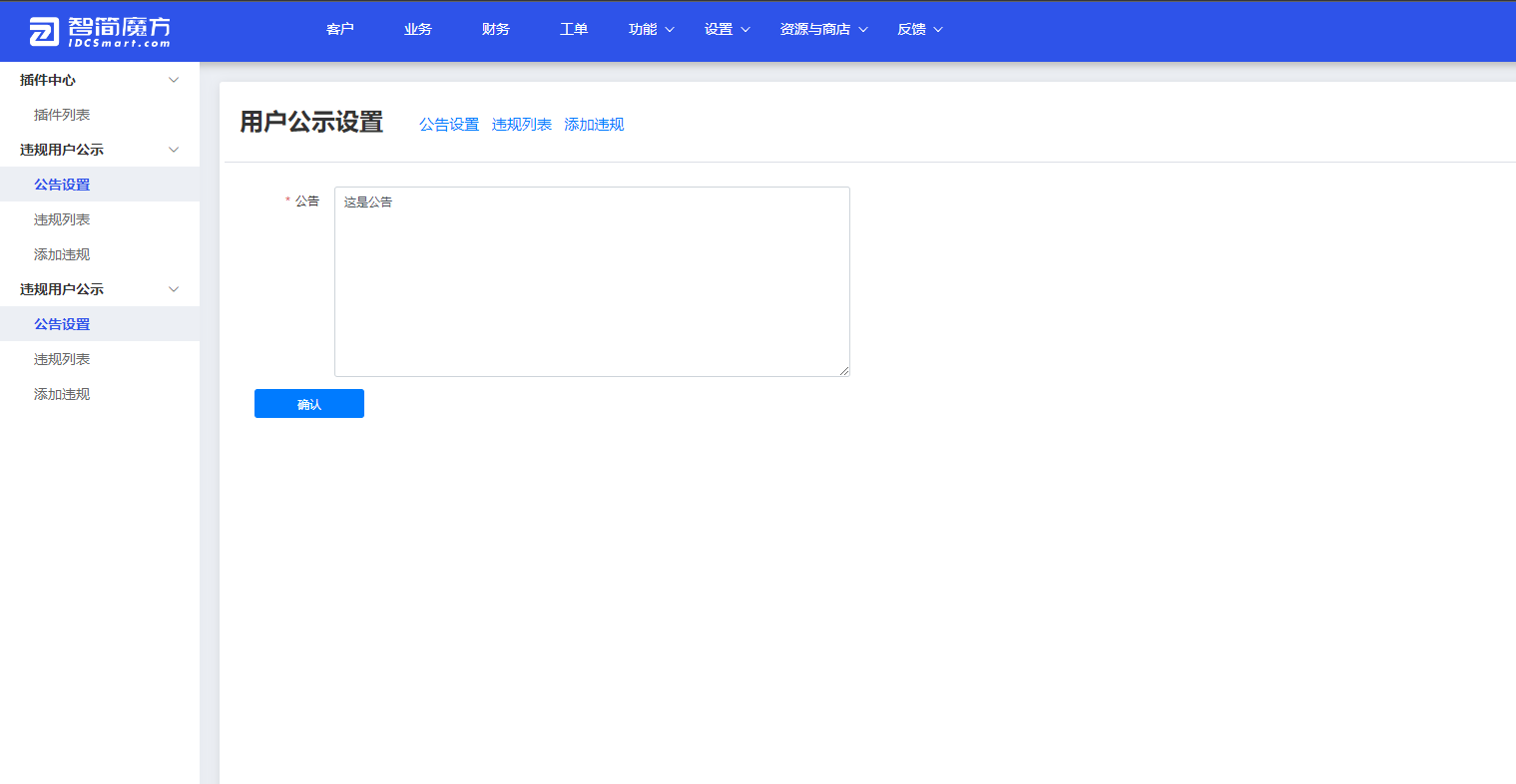
Task: Expand the 资源与商店 dropdown menu
Action: pos(824,29)
